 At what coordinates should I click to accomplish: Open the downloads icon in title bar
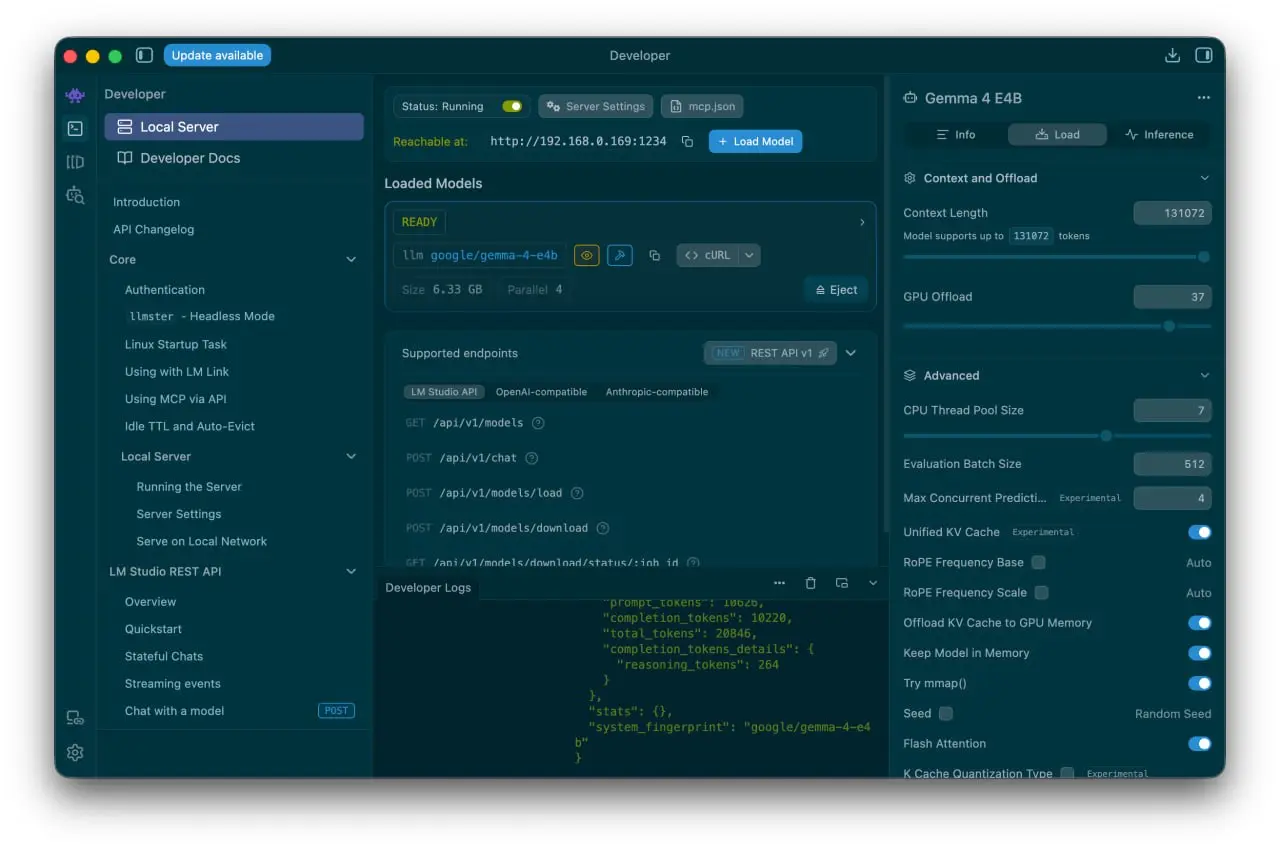click(1173, 56)
